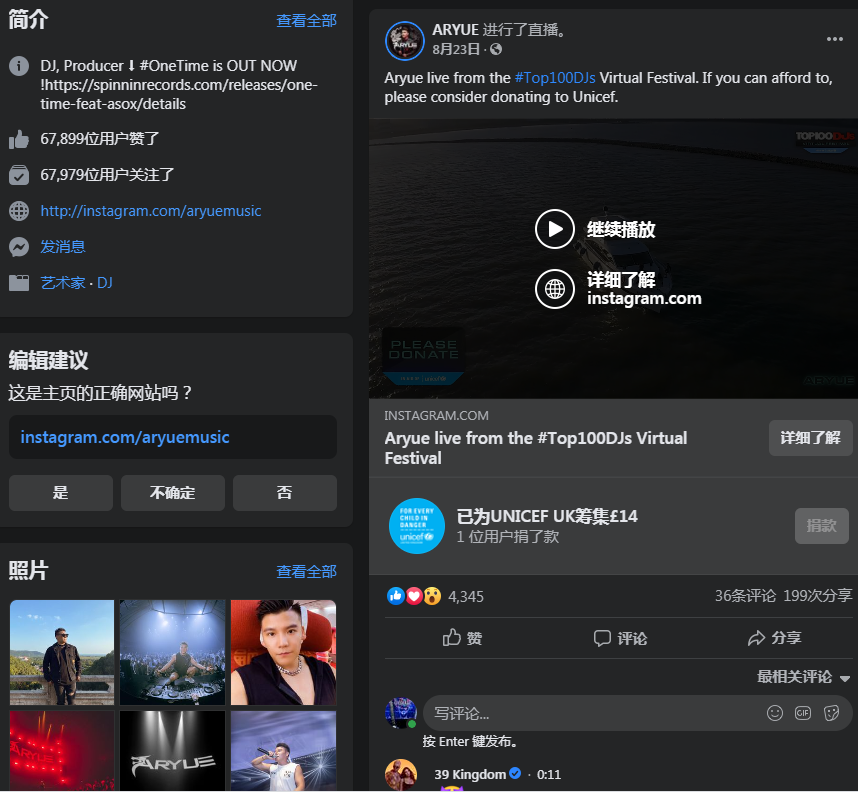Click the category folder icon beside 艺术家
This screenshot has height=795, width=858.
click(x=19, y=283)
